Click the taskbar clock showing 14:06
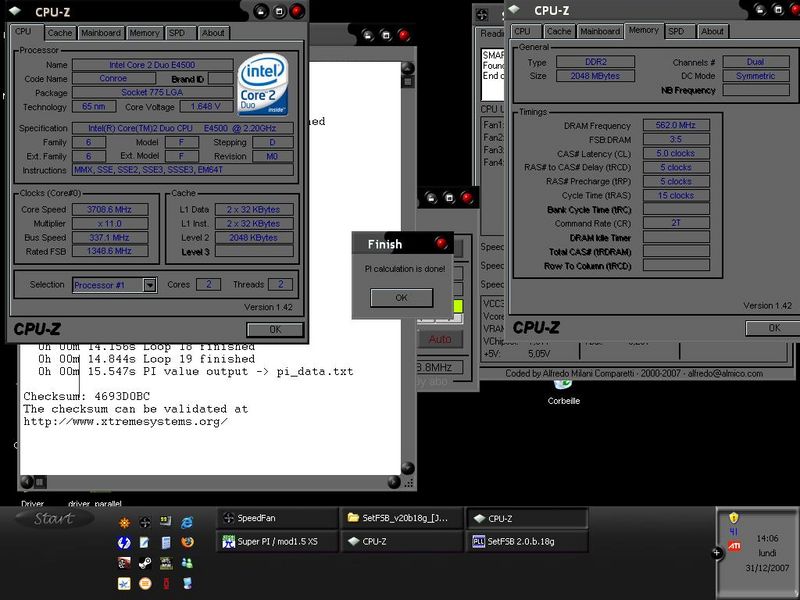The image size is (800, 600). coord(767,538)
